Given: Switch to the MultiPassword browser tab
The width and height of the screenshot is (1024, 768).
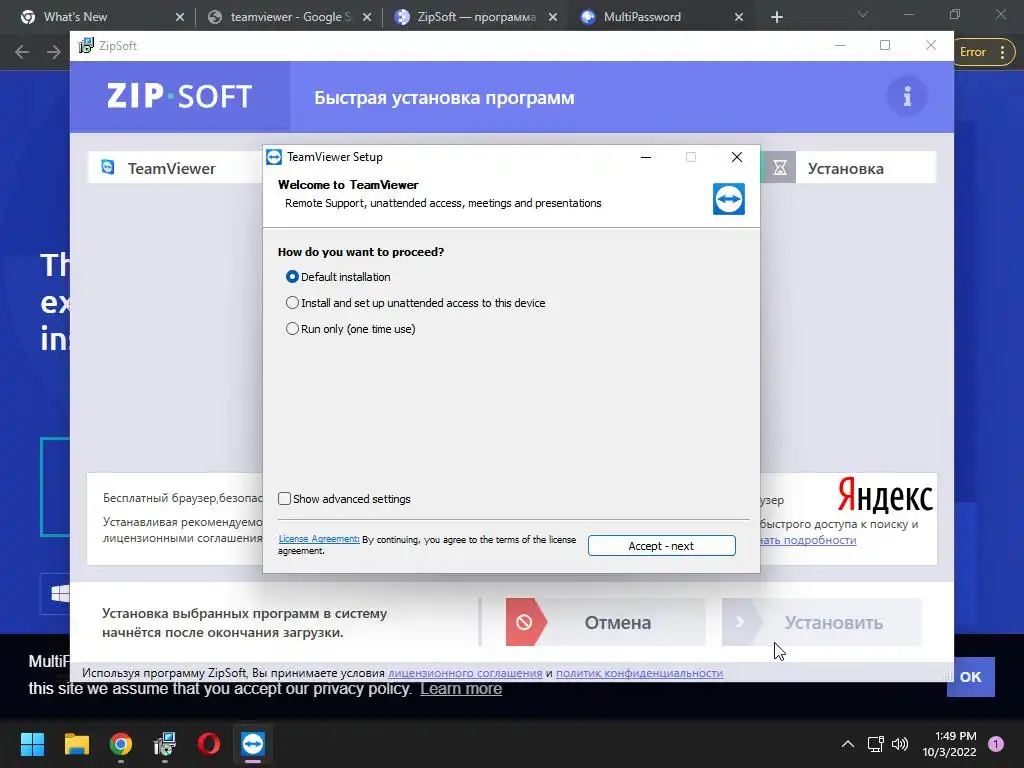Looking at the screenshot, I should pos(663,17).
